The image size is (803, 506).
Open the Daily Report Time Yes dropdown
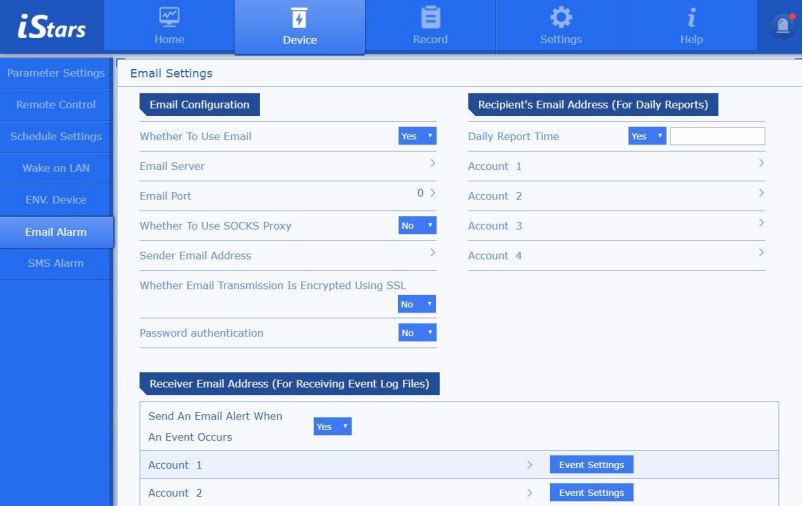point(647,136)
